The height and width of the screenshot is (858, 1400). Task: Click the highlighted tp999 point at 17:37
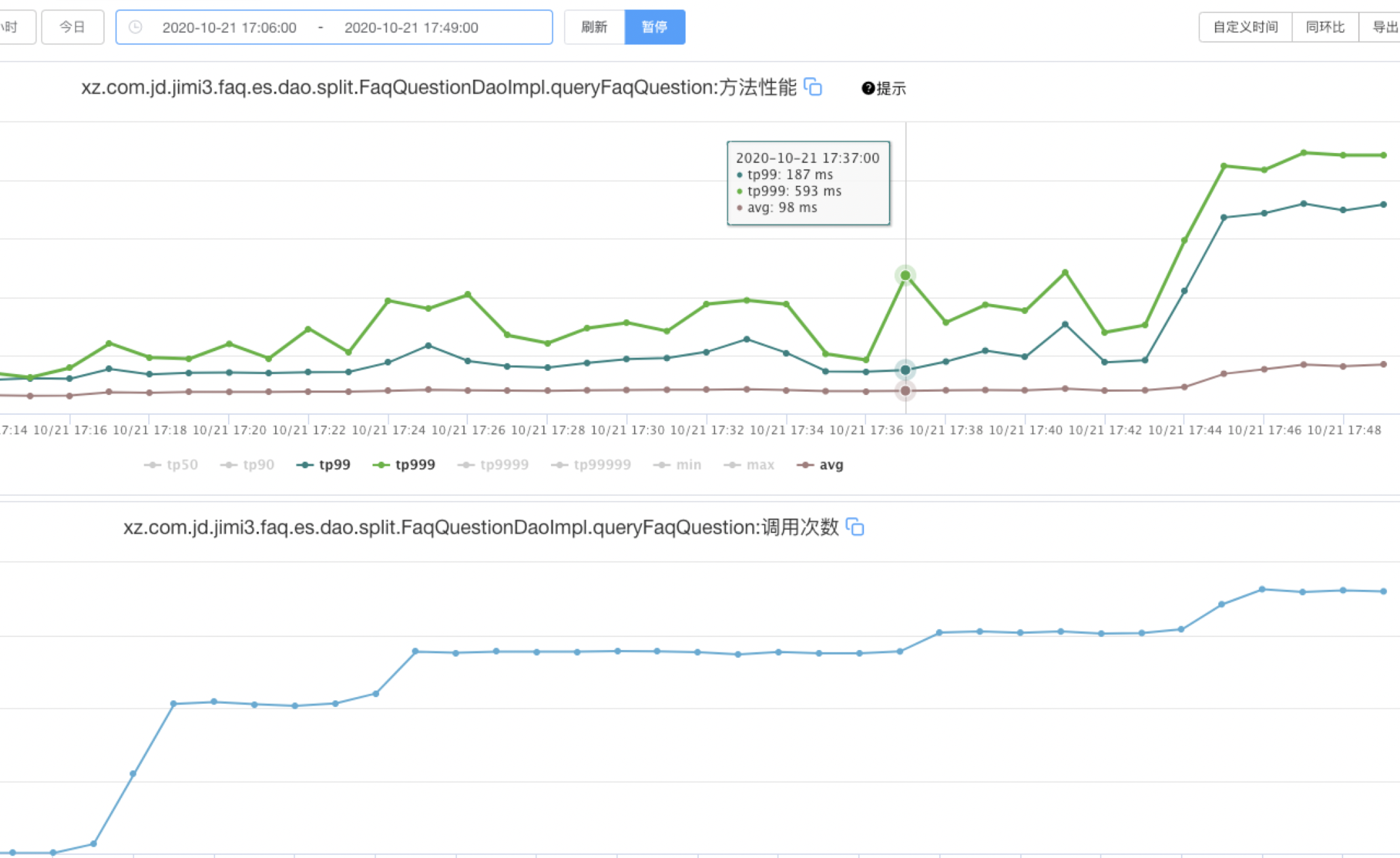tap(905, 275)
